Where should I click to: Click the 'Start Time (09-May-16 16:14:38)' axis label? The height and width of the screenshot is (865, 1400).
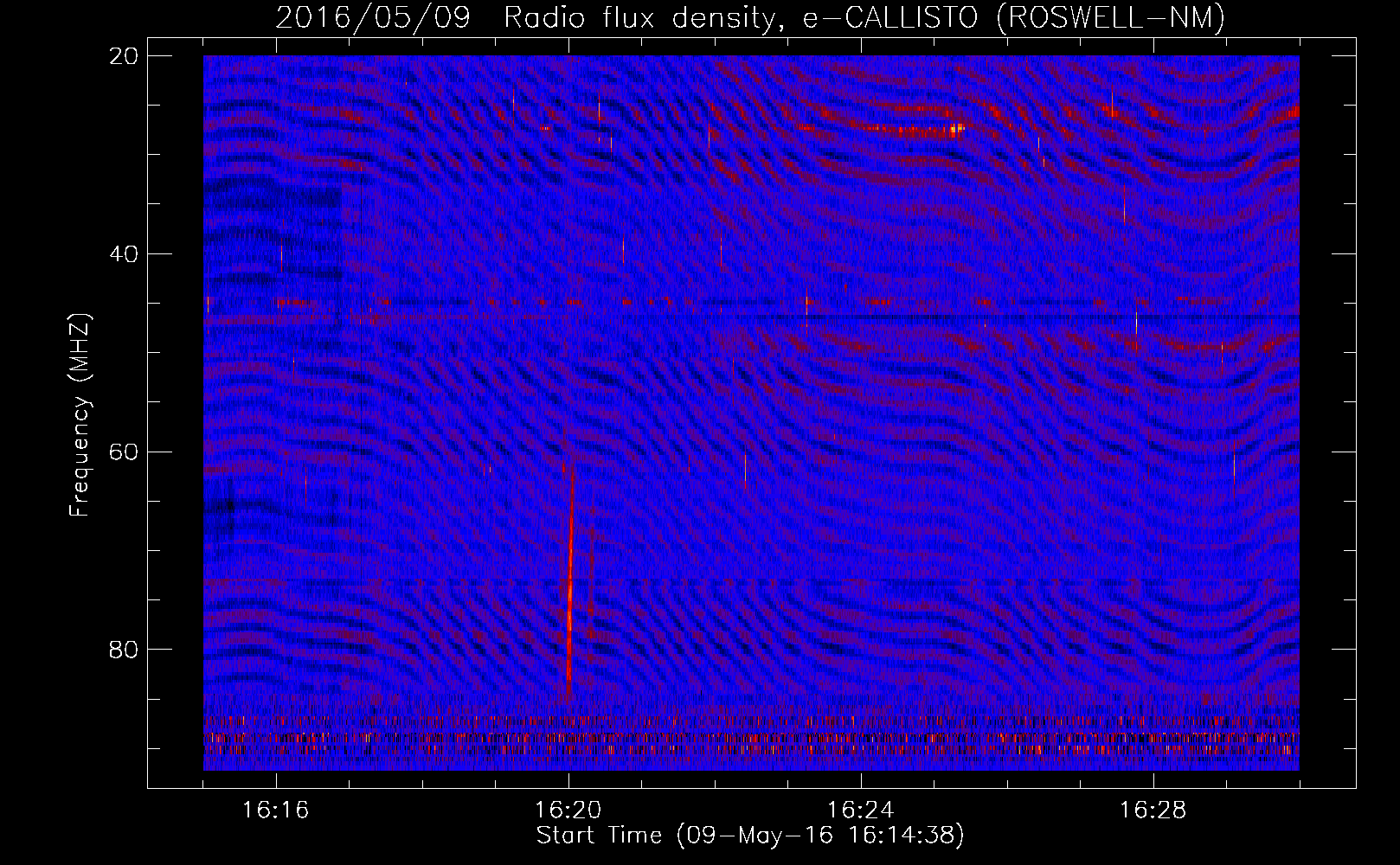(x=749, y=836)
